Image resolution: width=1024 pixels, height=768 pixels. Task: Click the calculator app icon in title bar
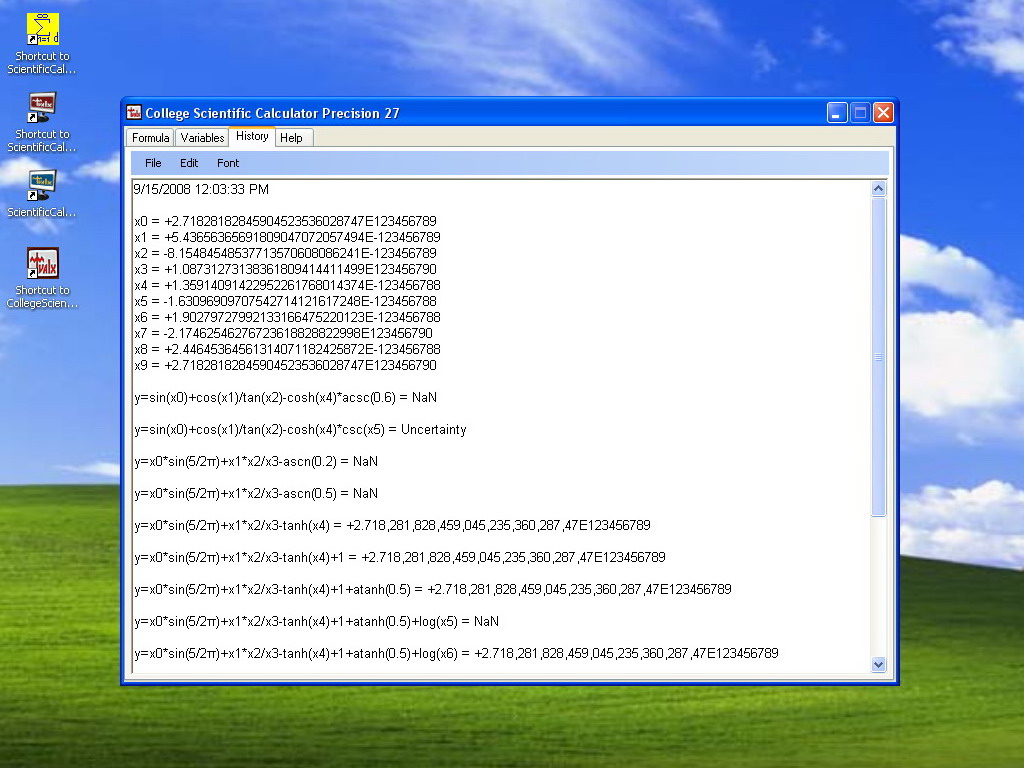point(134,112)
